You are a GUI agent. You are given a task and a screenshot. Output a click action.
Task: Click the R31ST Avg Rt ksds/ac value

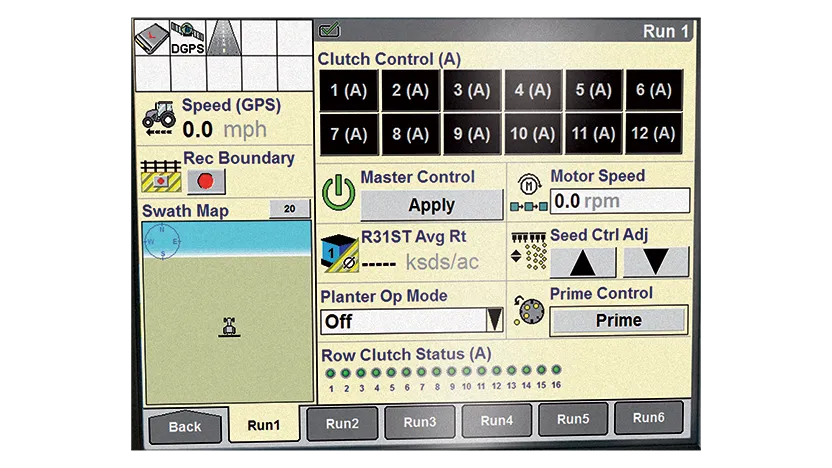point(420,262)
